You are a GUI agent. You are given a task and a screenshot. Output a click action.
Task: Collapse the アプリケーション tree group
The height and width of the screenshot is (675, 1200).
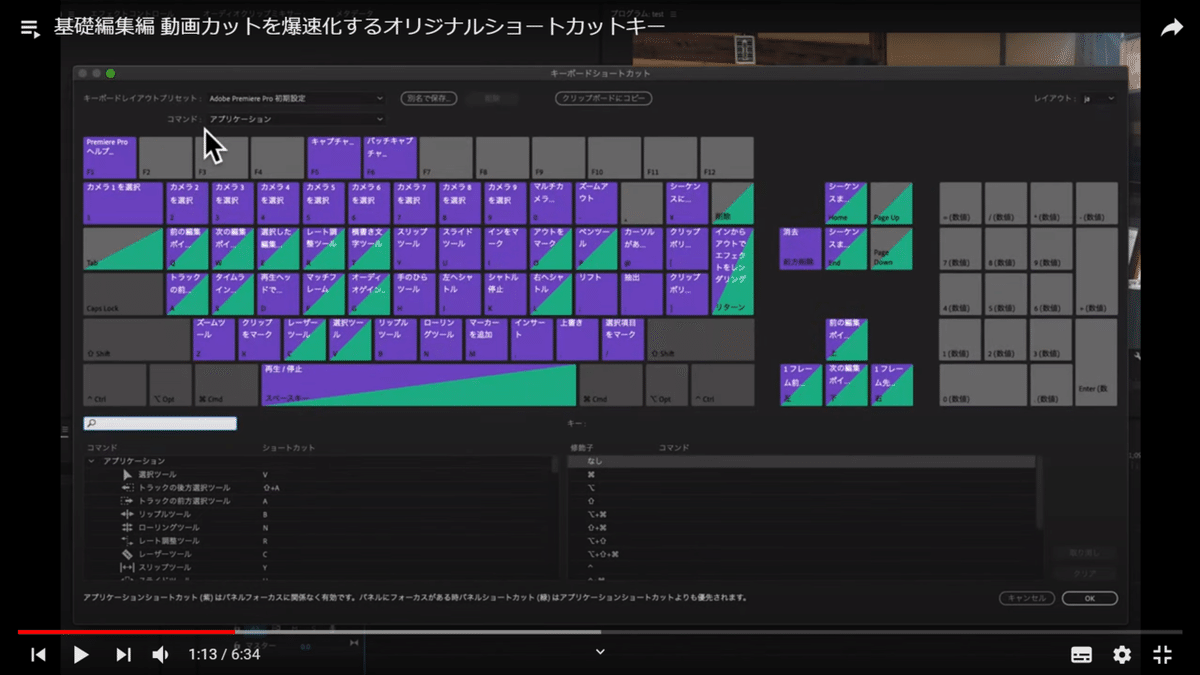(x=92, y=461)
